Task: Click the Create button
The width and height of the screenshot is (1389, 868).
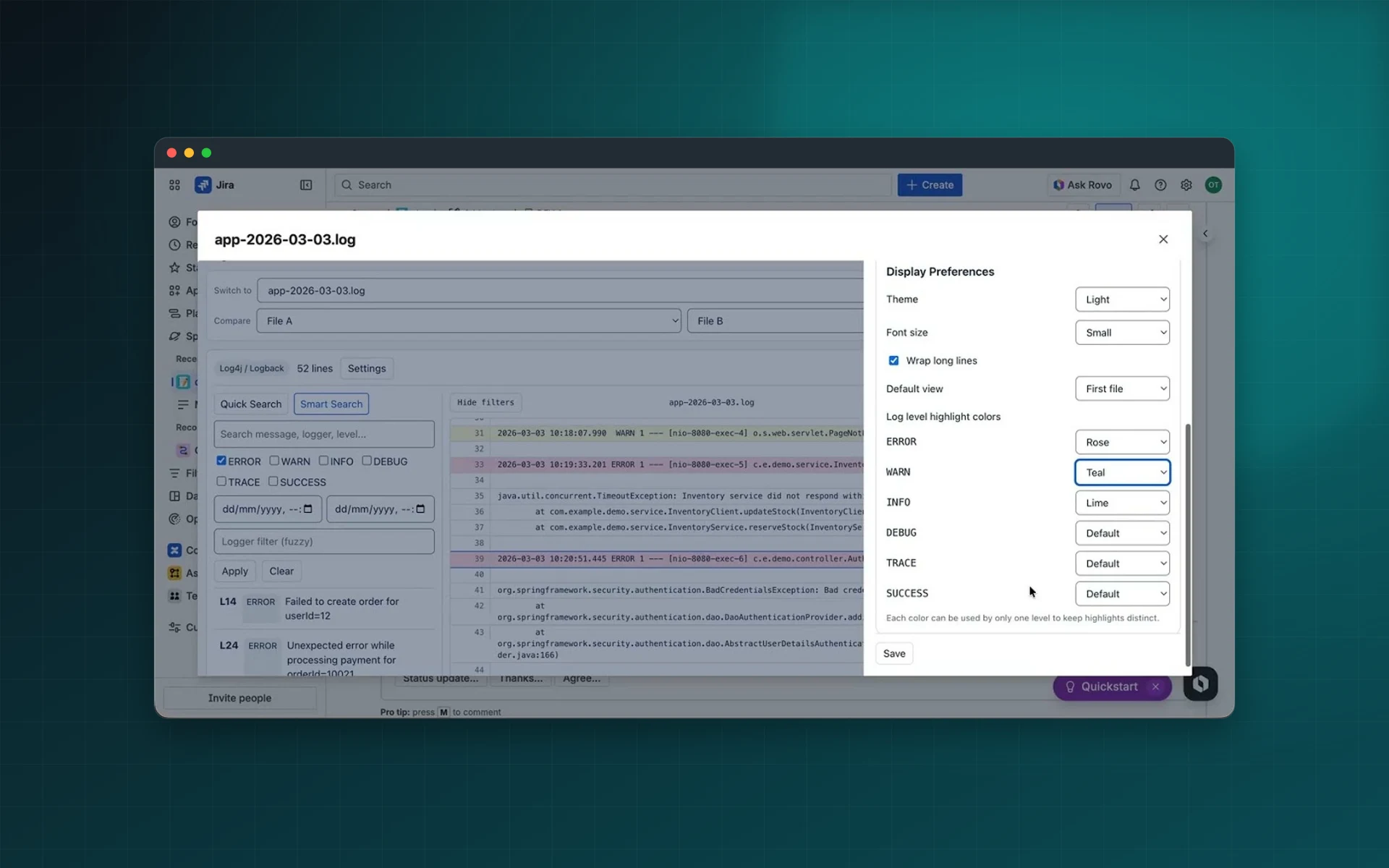Action: click(x=930, y=185)
